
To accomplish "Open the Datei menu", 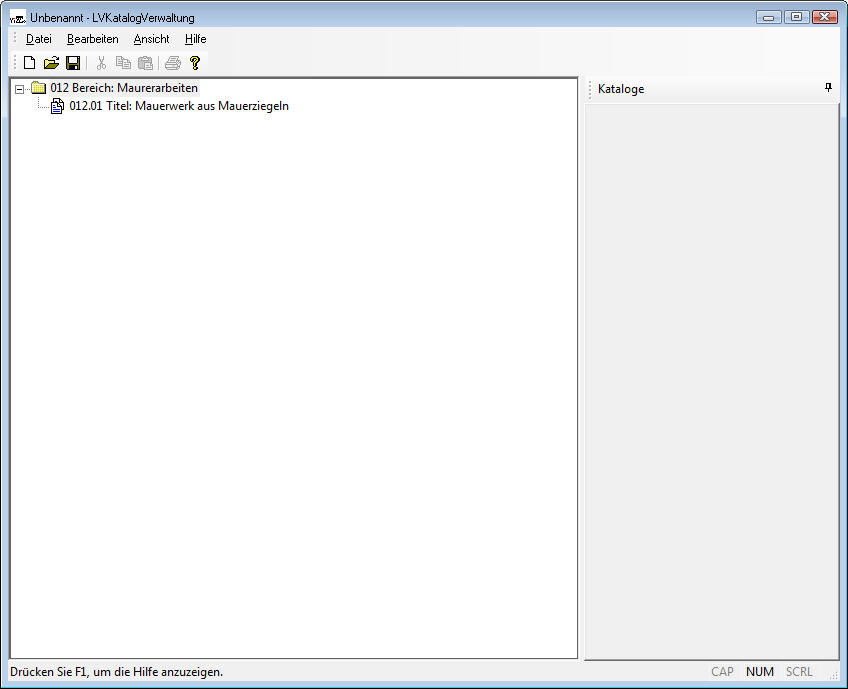I will coord(38,39).
